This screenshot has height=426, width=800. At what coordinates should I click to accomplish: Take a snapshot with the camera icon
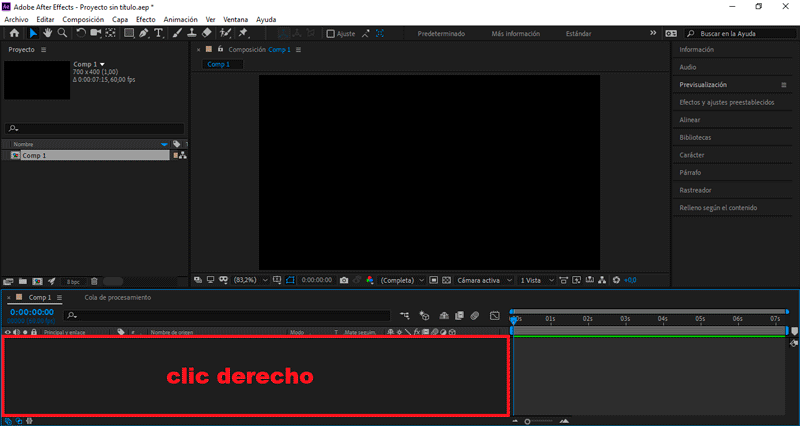(x=344, y=280)
